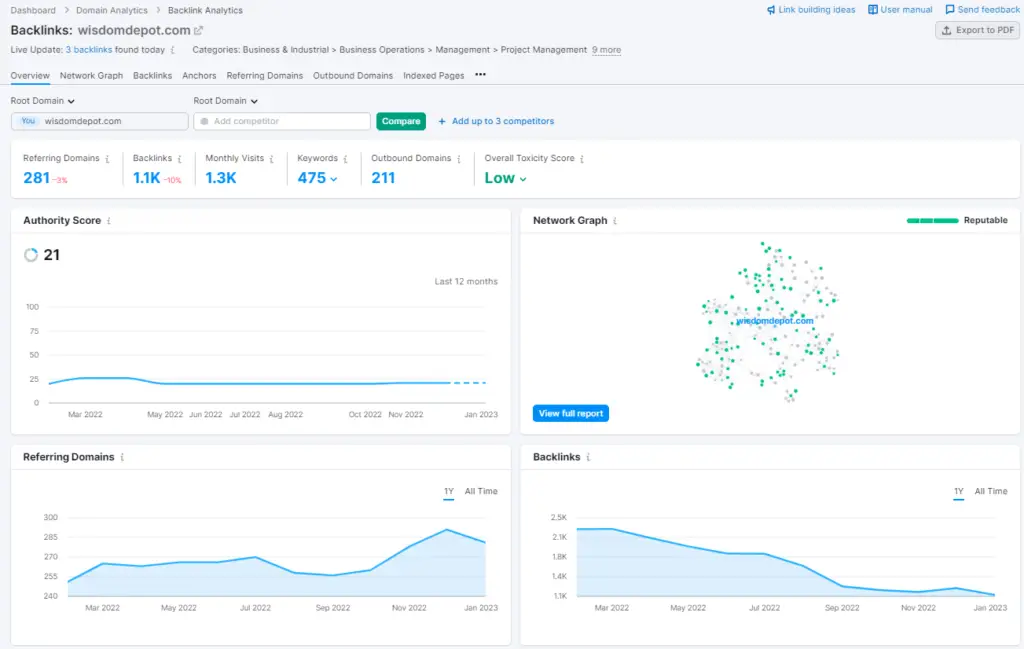
Task: Open Link building ideas megaphone icon
Action: tap(771, 10)
